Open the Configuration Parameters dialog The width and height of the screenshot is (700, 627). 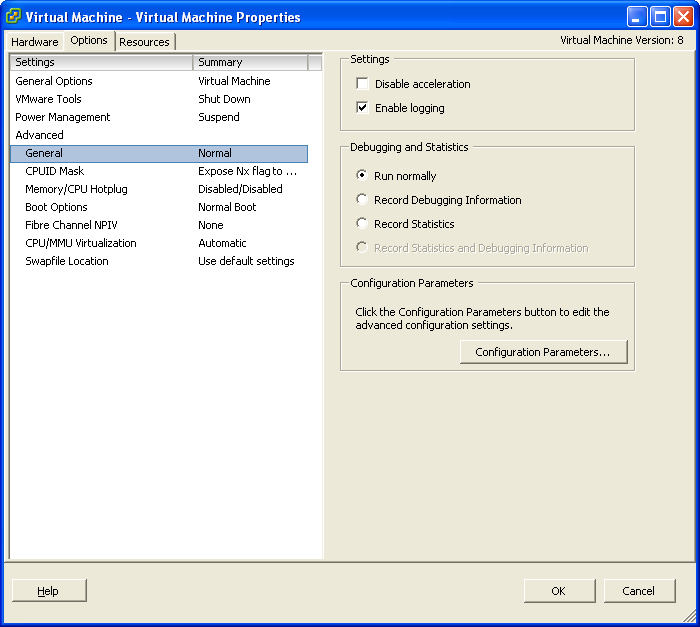[x=542, y=352]
